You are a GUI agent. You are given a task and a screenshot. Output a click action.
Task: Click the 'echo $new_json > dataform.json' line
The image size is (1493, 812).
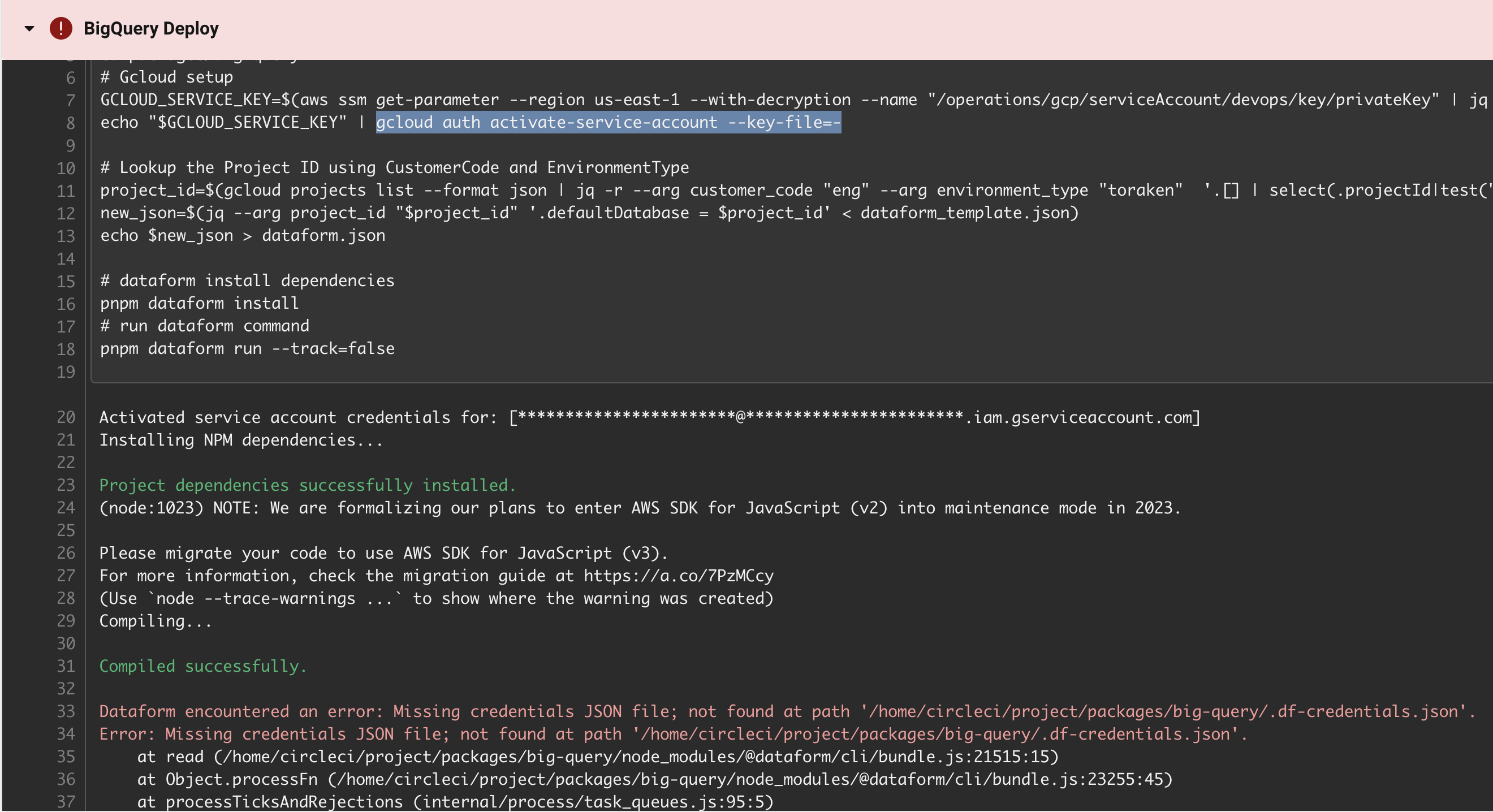point(243,235)
